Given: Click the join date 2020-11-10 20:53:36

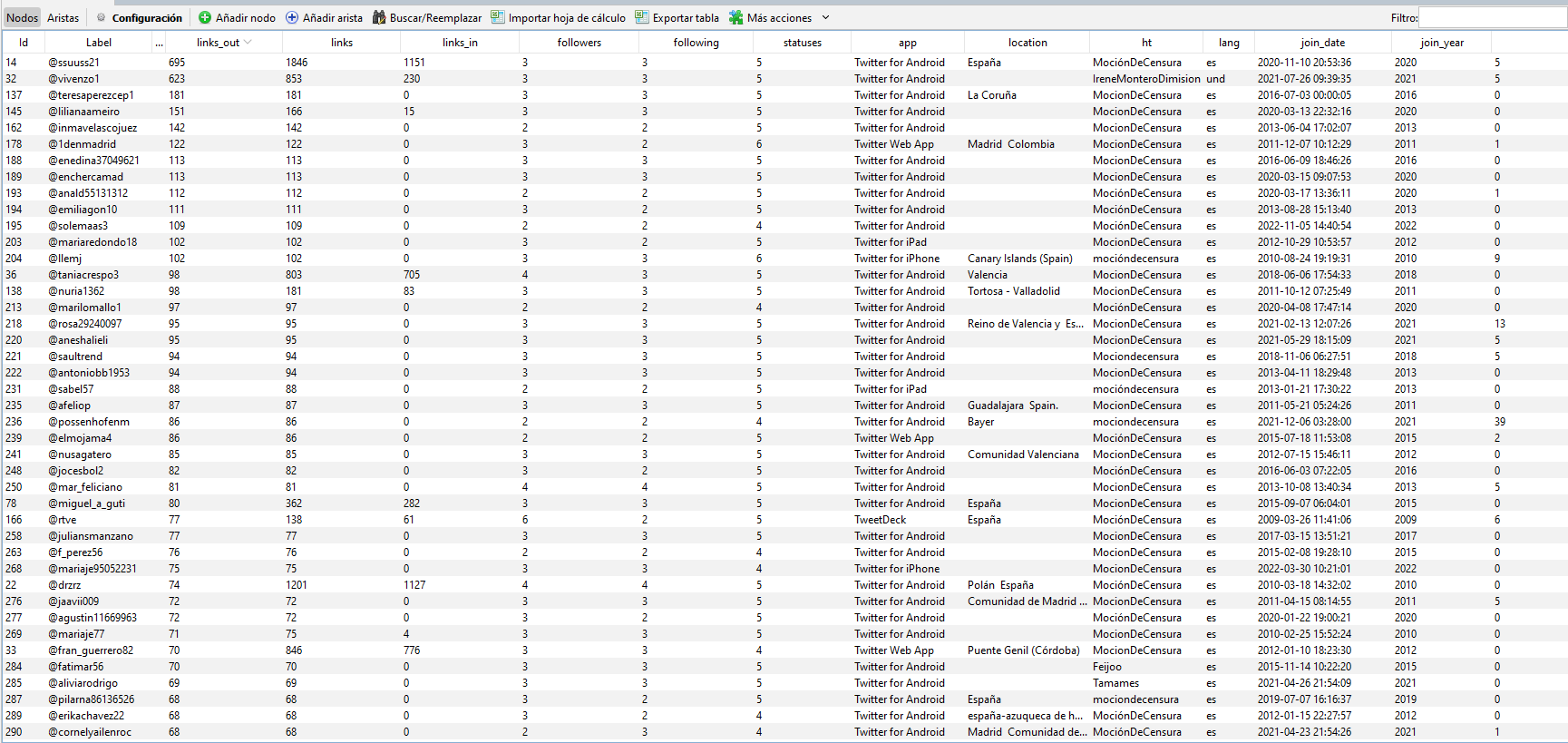Looking at the screenshot, I should pyautogui.click(x=1304, y=63).
